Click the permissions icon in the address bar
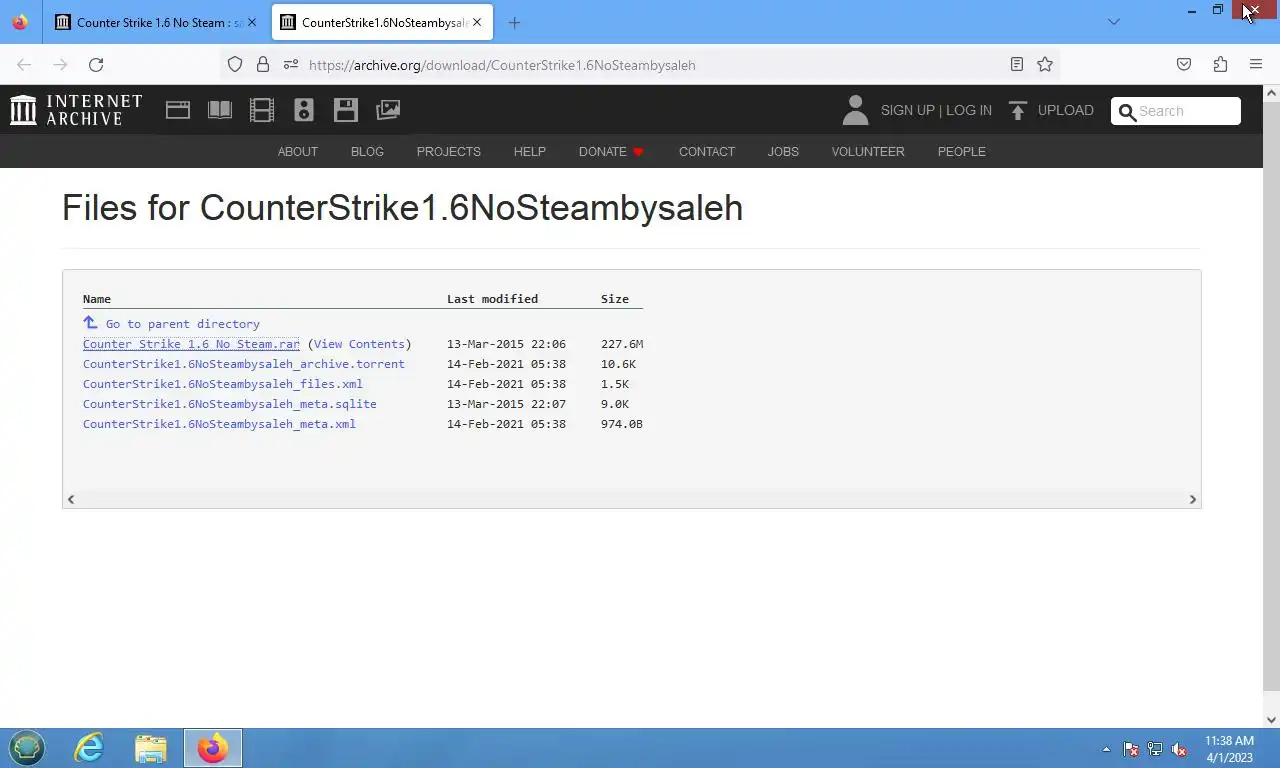 pos(291,65)
